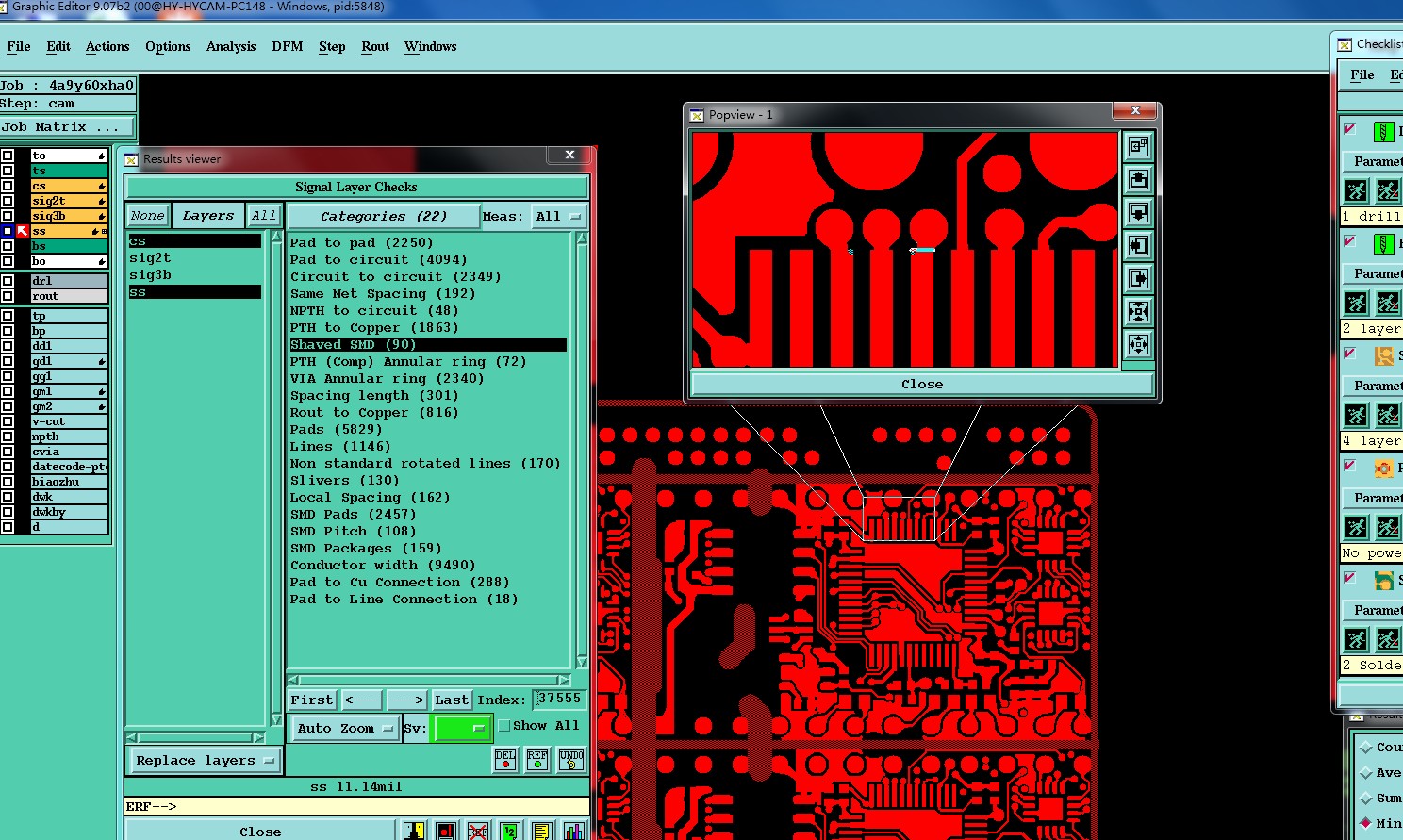Click the orange signal layer checklist icon
1403x840 pixels.
click(x=1383, y=356)
